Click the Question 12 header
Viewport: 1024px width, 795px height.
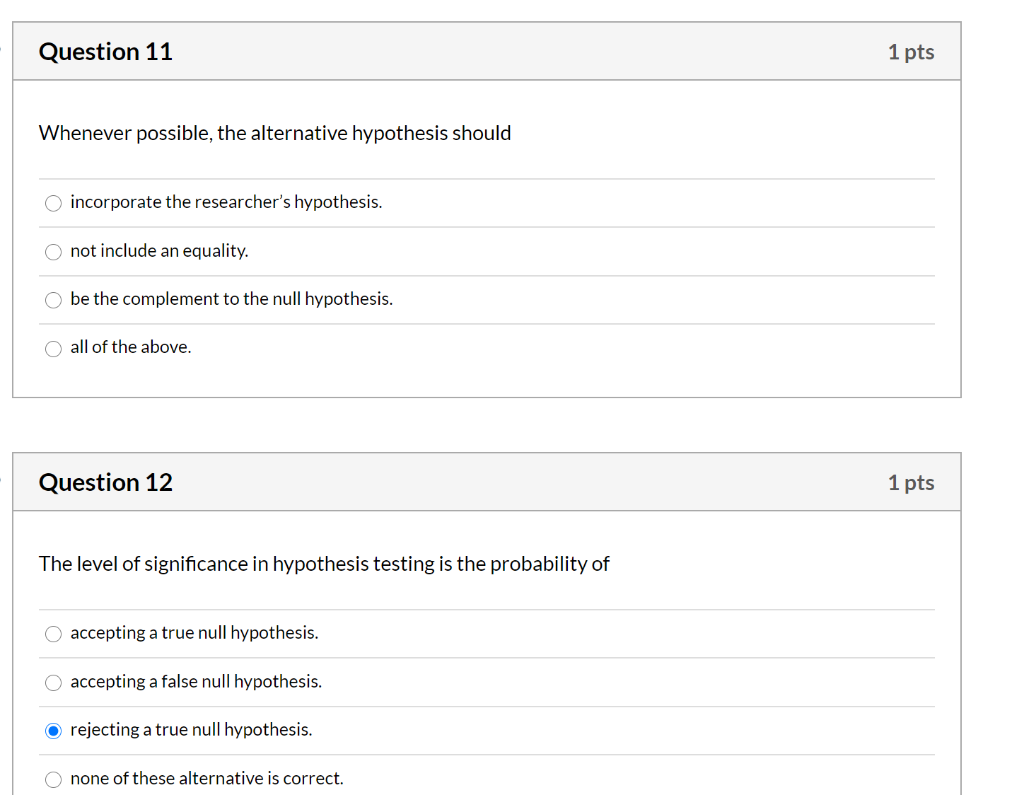pos(105,482)
